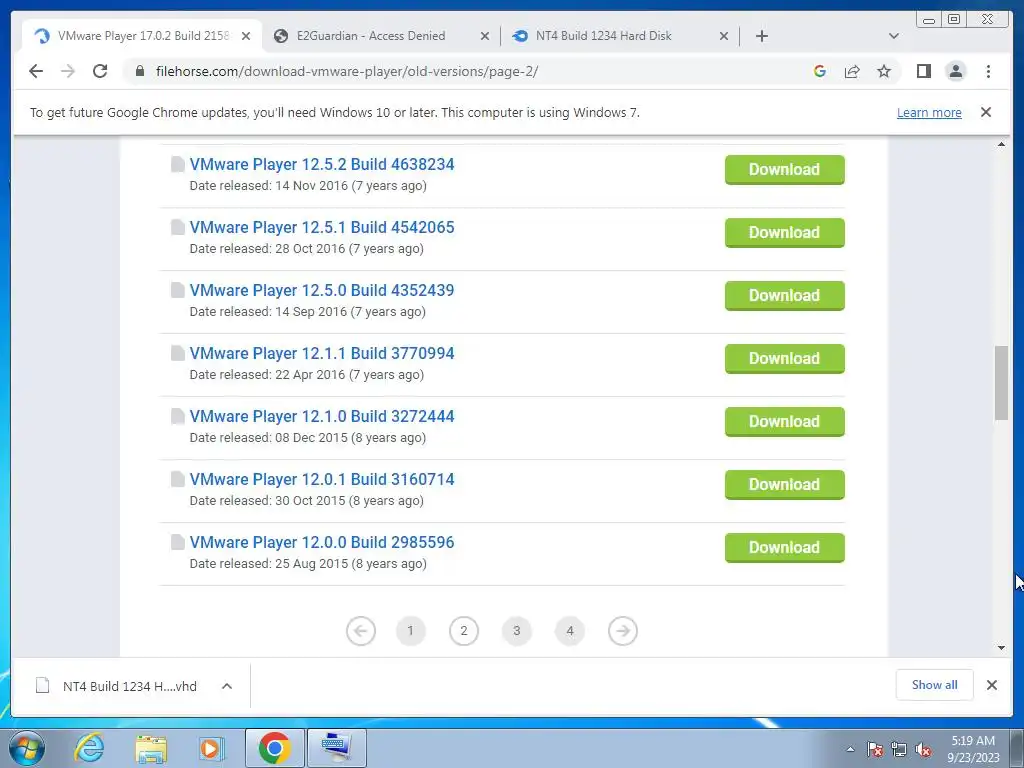Expand options for NT4 Build download
This screenshot has width=1024, height=768.
227,686
